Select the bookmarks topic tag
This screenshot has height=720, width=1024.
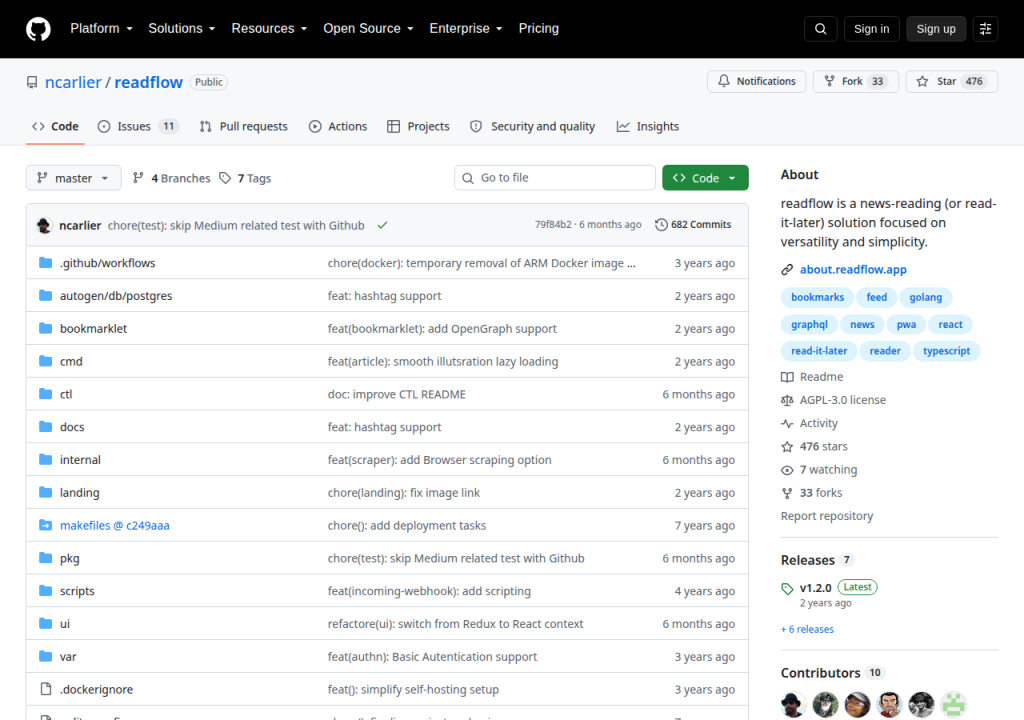tap(817, 297)
